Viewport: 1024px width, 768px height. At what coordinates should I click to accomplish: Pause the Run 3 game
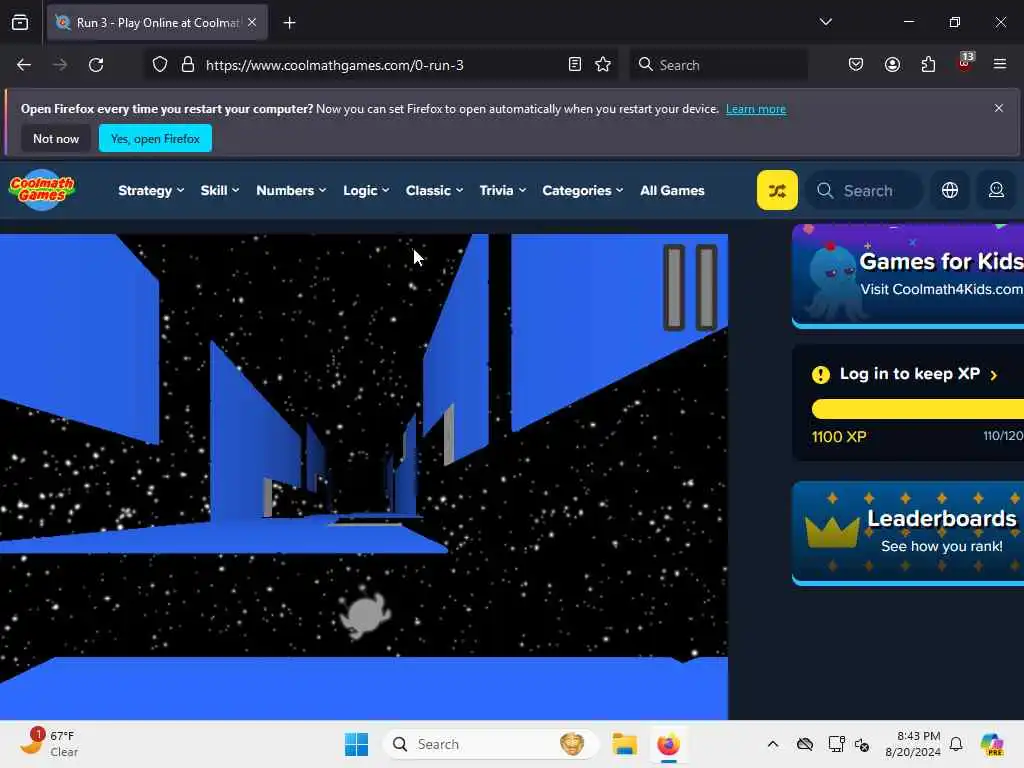(x=690, y=287)
